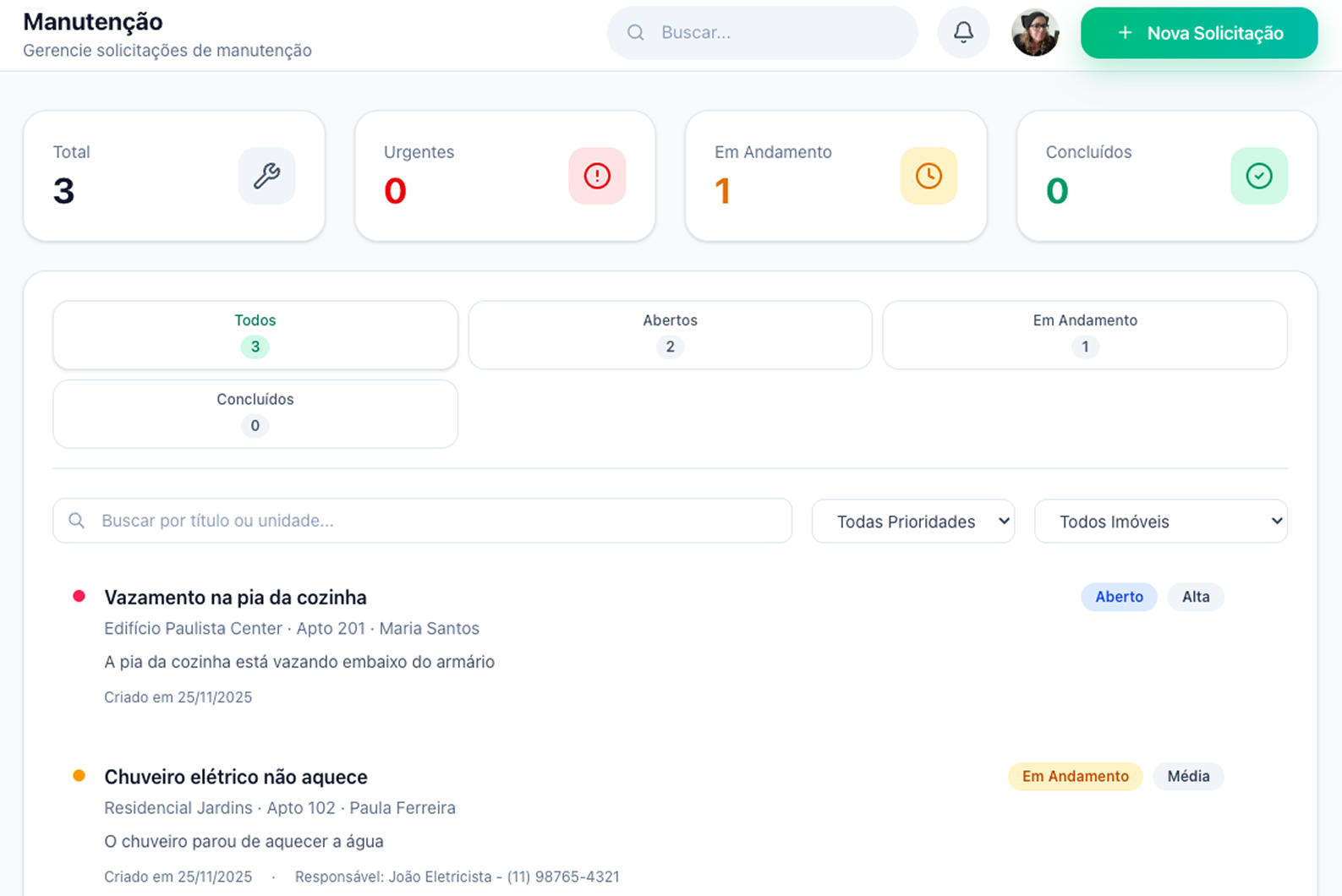The width and height of the screenshot is (1342, 896).
Task: Open the Vazamento na pia da cozinha request
Action: pos(235,598)
